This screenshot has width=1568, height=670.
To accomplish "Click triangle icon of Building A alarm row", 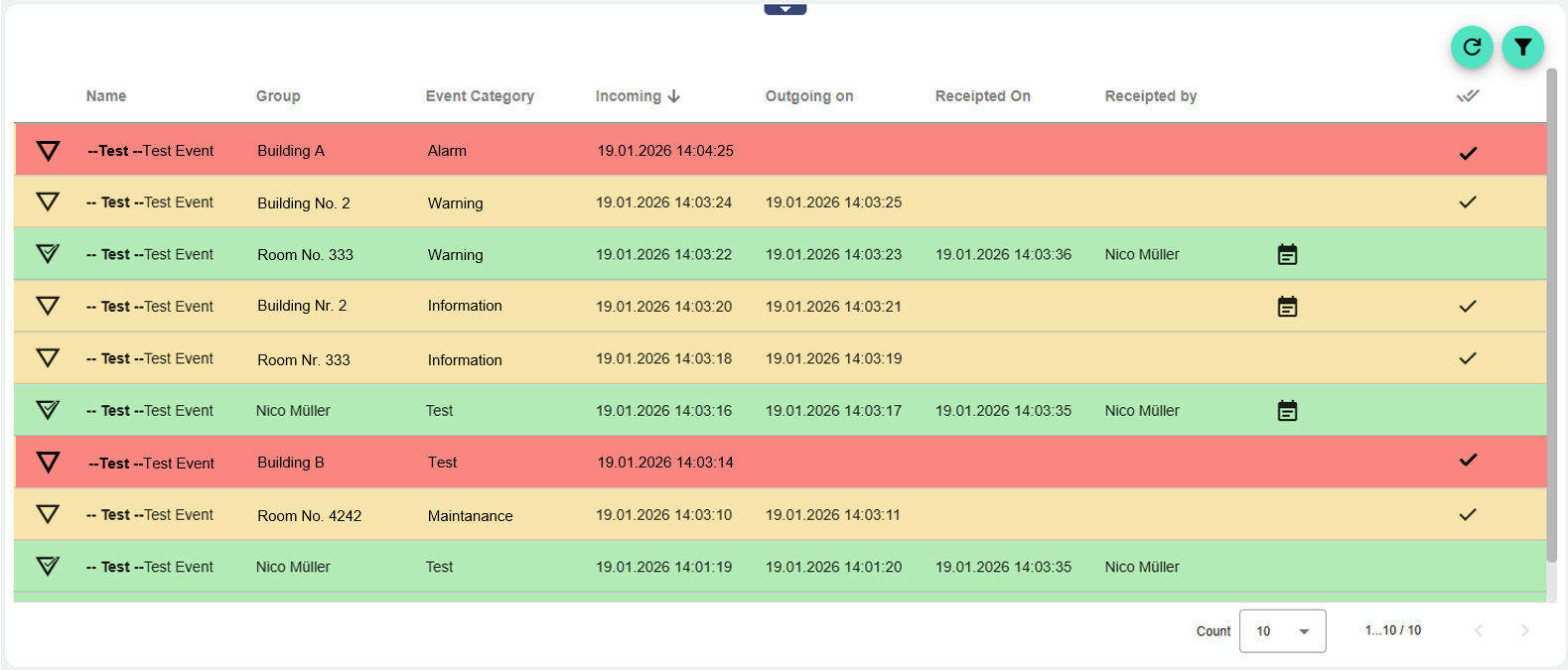I will coord(48,151).
